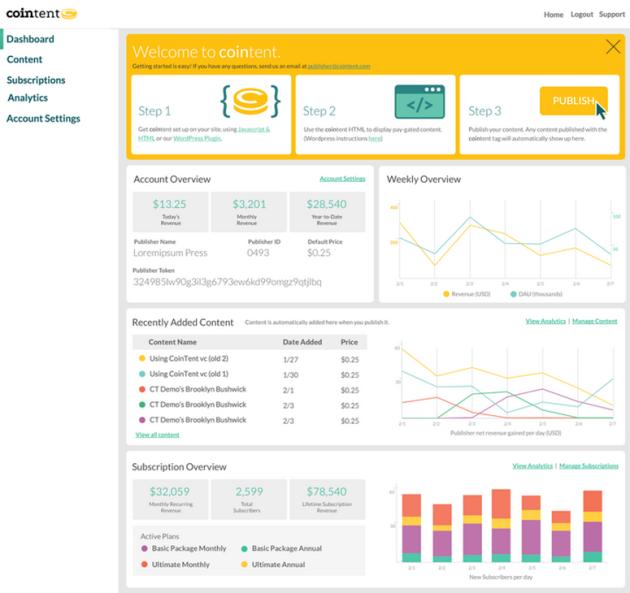Click the teal dot beside 'Using CoinTent vc (old 1)'
Screen dimensions: 630x593
[142, 374]
